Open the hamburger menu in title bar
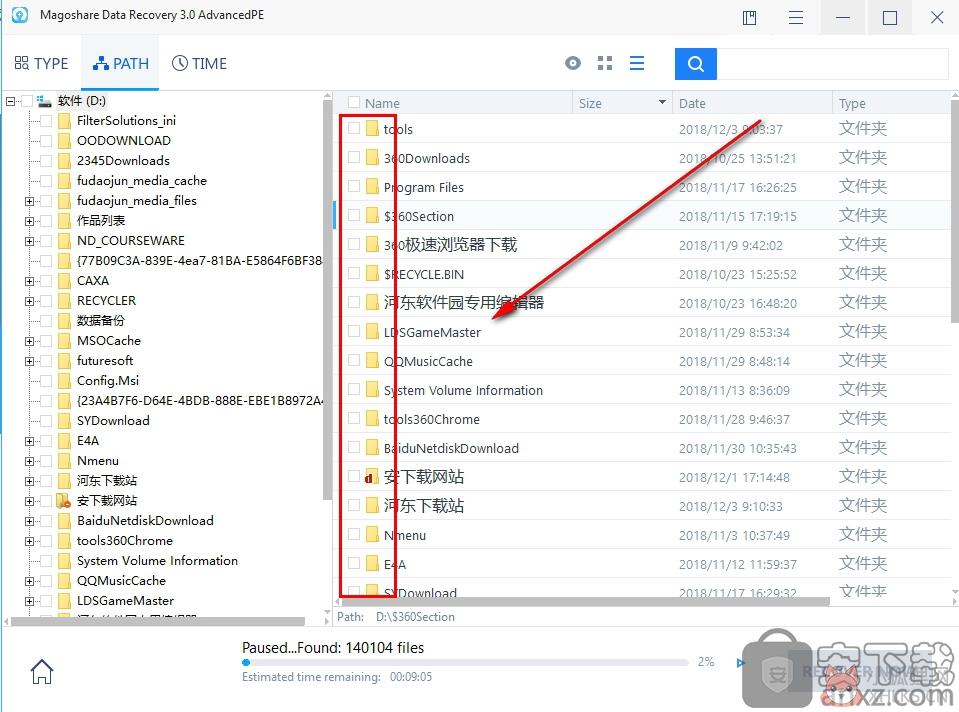This screenshot has height=712, width=959. (x=796, y=17)
